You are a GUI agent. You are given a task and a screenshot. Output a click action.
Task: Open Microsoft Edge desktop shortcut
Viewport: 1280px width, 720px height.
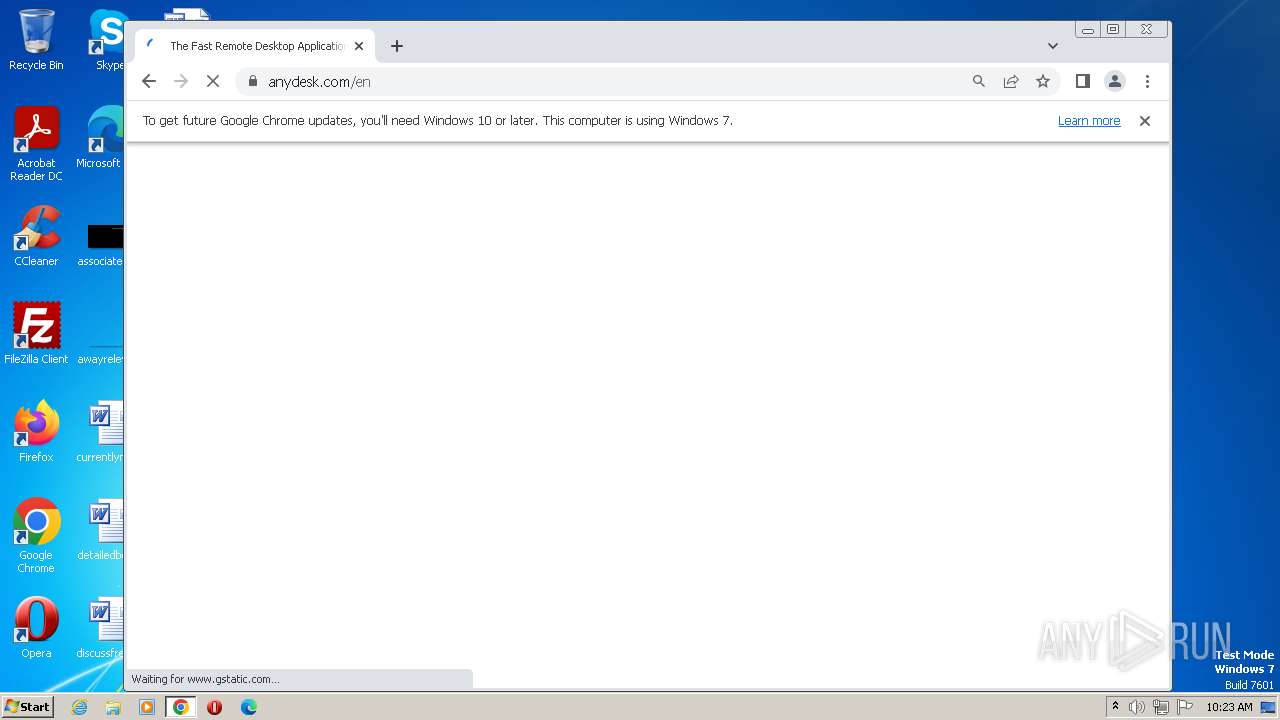coord(103,138)
